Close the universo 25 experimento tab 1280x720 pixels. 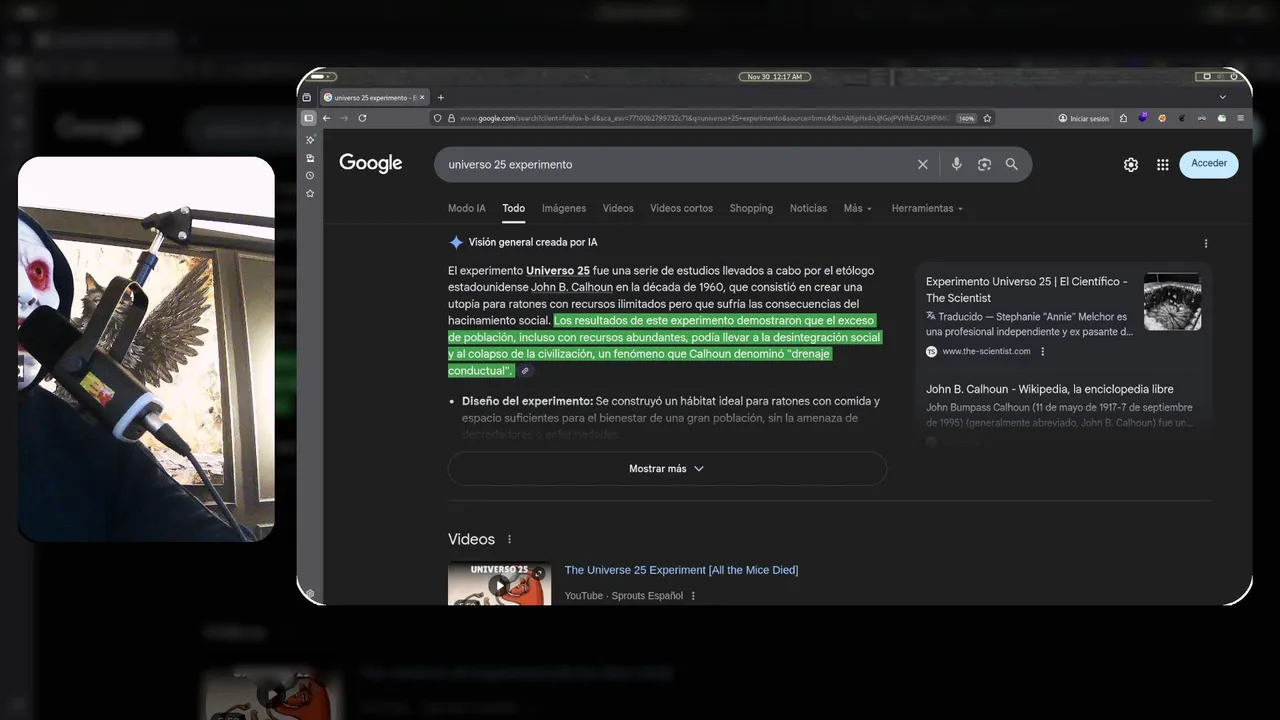[x=422, y=97]
